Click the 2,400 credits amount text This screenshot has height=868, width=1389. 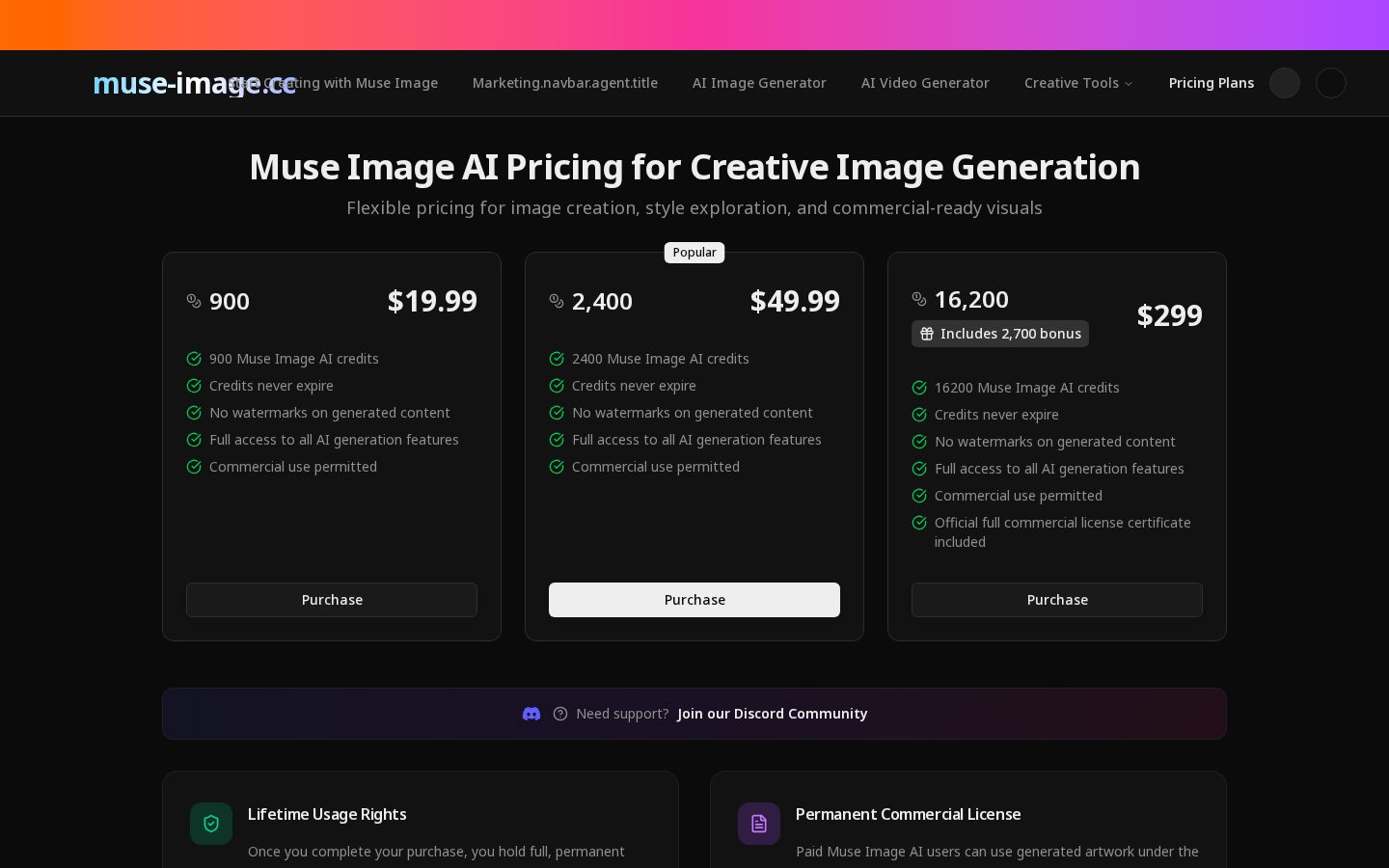click(602, 302)
